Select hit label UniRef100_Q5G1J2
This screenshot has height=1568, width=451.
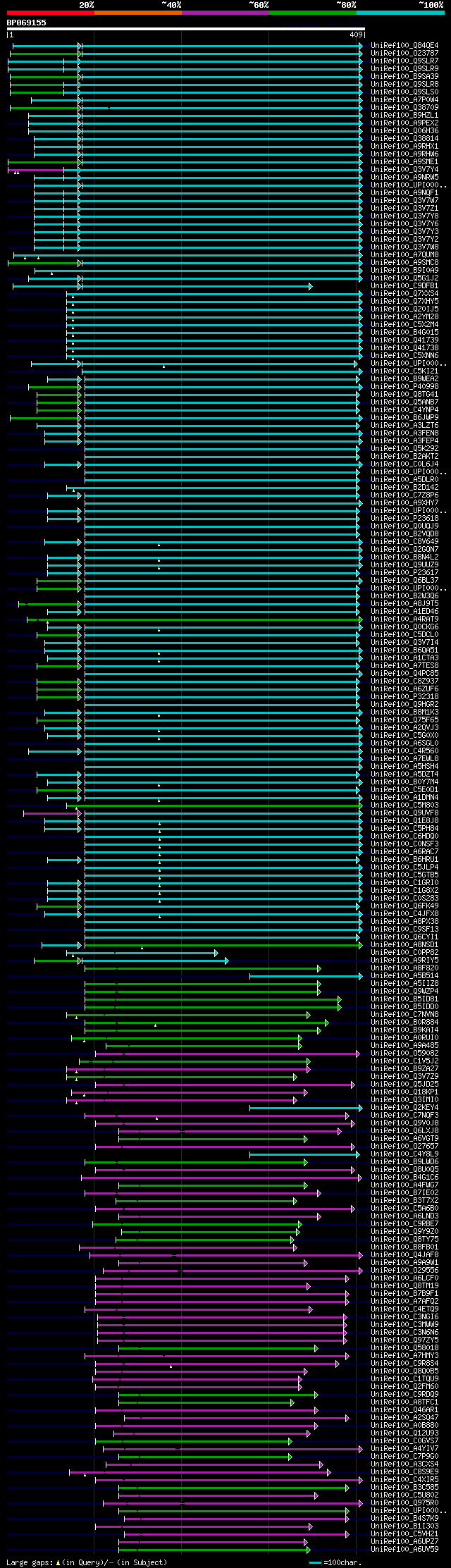[x=404, y=278]
